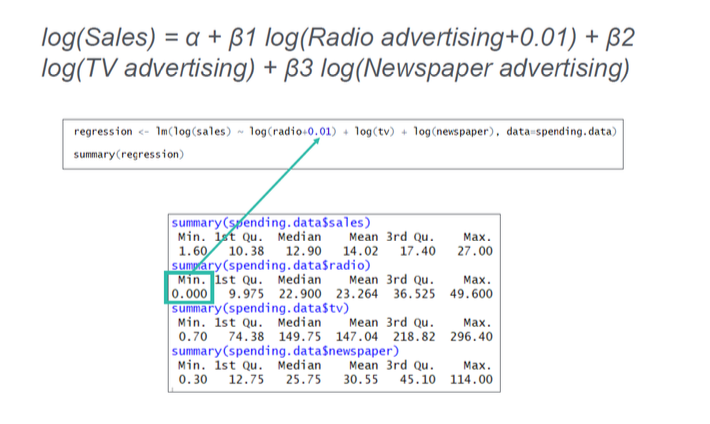Click the newspaper Min value 0.30

point(193,380)
